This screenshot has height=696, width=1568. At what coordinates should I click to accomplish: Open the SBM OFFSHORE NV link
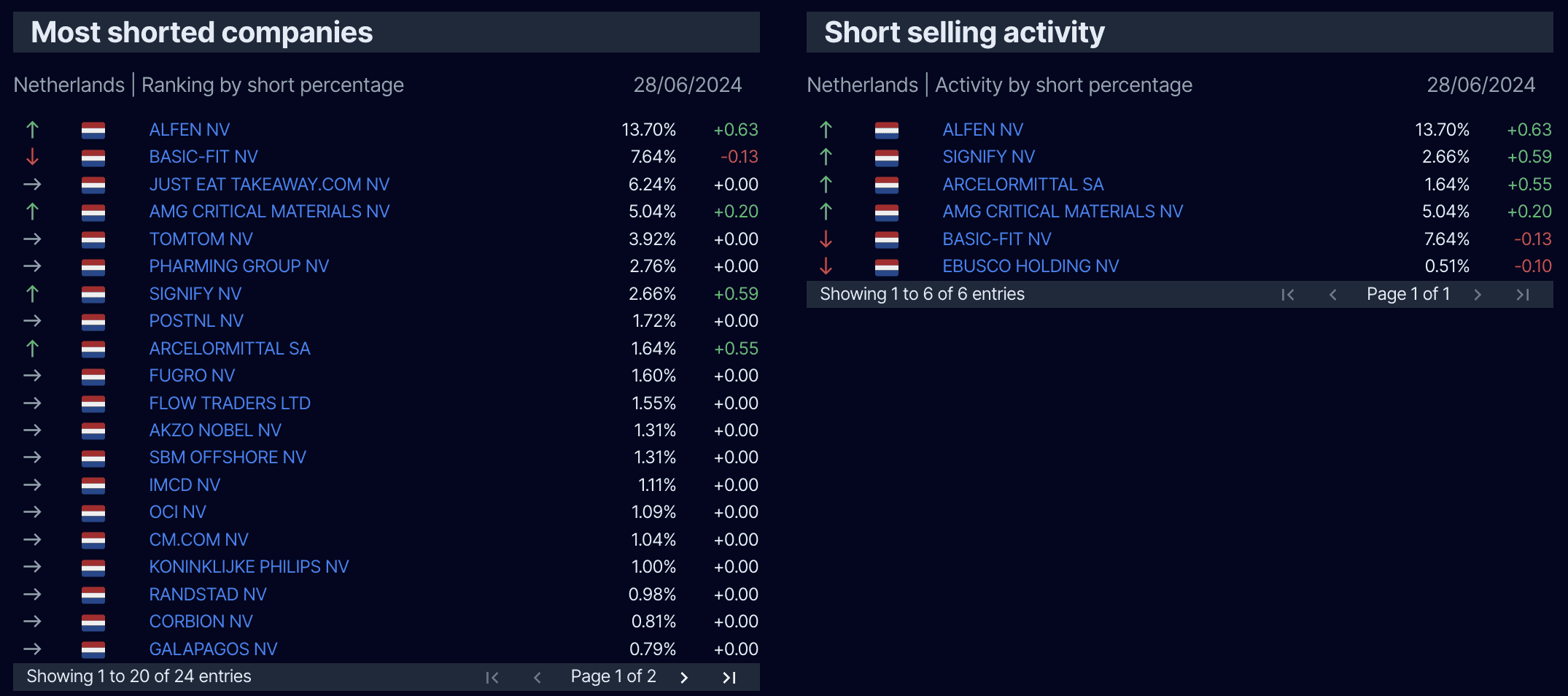[x=228, y=457]
